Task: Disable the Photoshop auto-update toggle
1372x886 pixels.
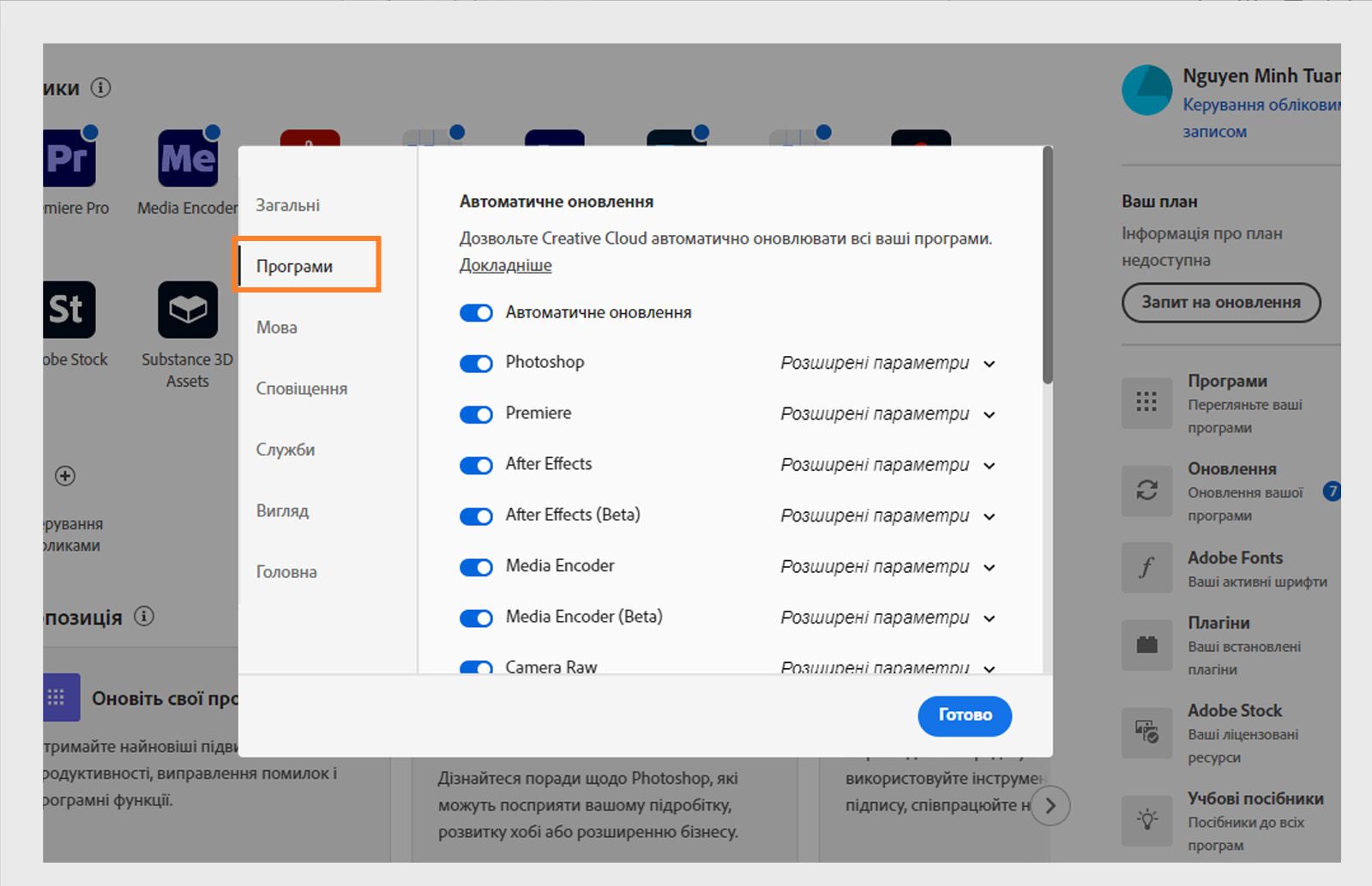Action: (x=476, y=363)
